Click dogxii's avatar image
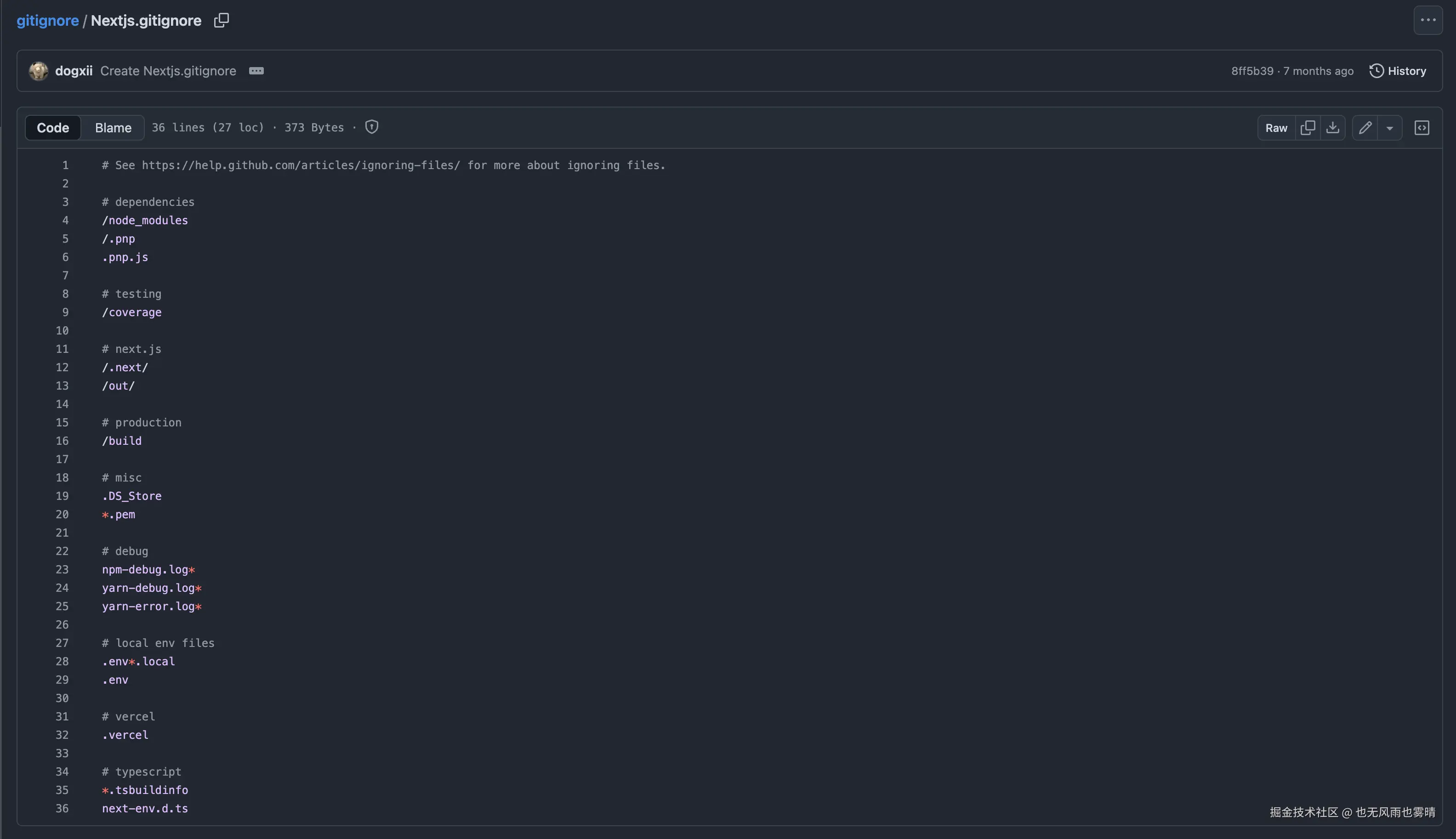This screenshot has width=1456, height=839. coord(39,71)
